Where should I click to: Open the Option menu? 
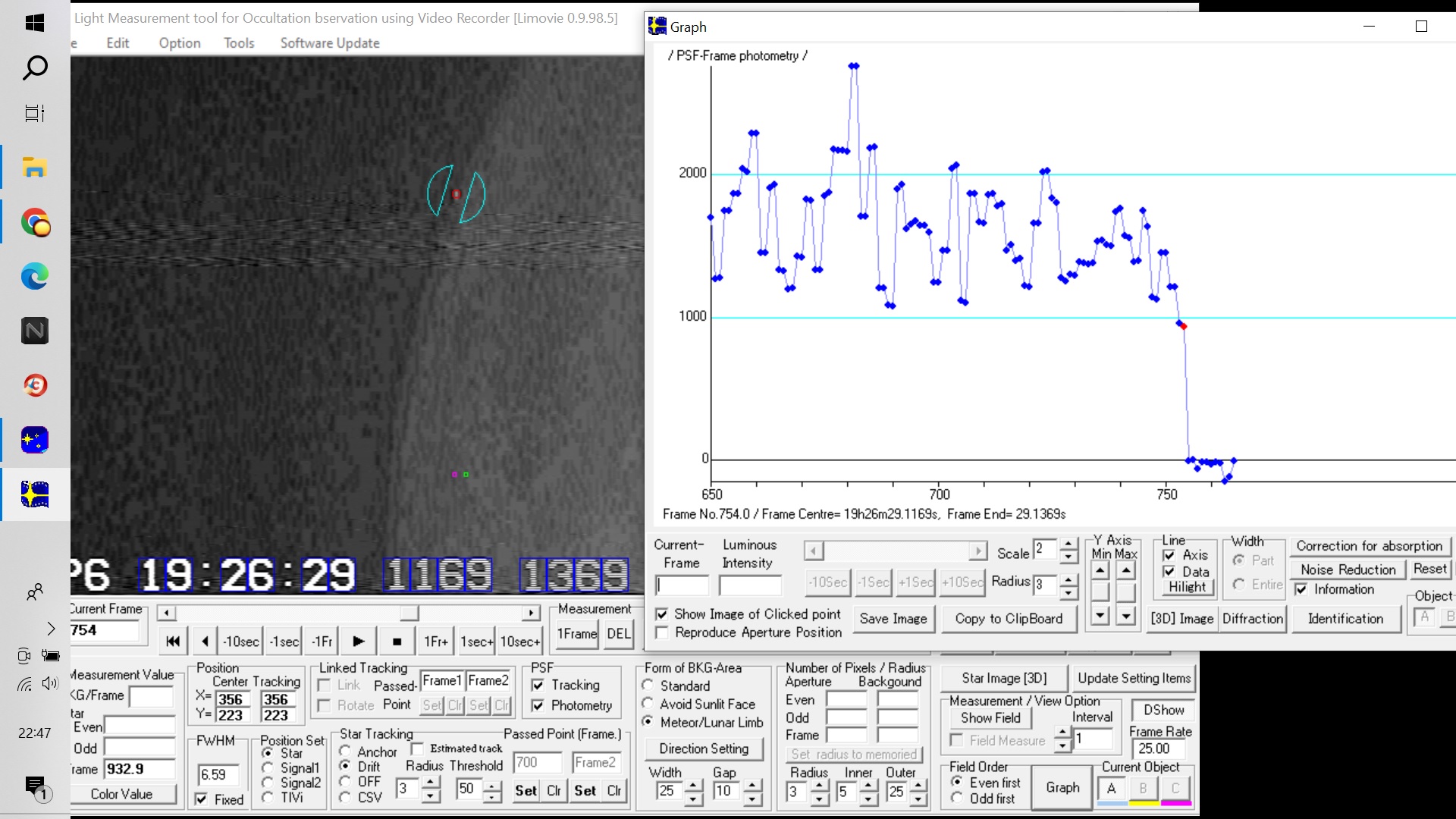(180, 43)
